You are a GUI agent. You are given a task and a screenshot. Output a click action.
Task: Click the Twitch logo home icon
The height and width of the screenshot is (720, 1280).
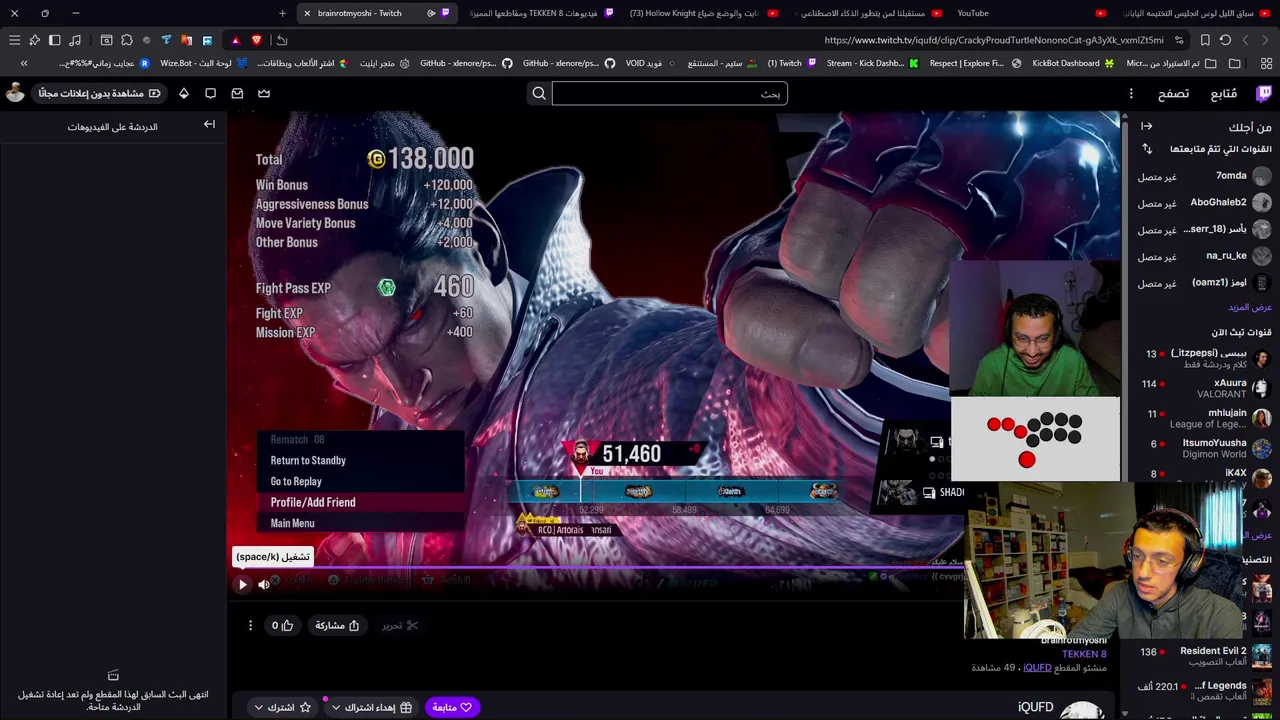point(1264,93)
